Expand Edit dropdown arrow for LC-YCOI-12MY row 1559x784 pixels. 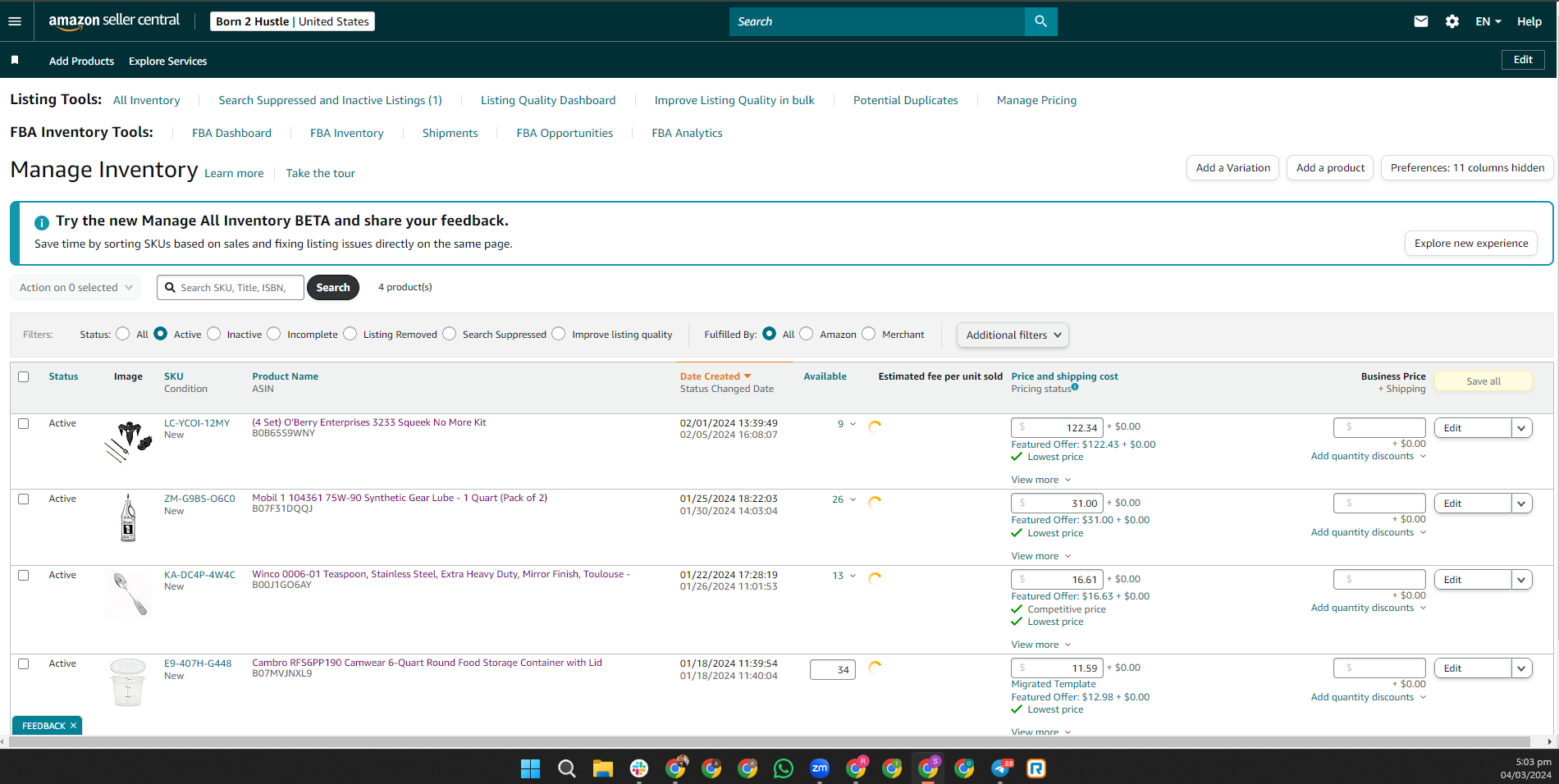(1522, 428)
